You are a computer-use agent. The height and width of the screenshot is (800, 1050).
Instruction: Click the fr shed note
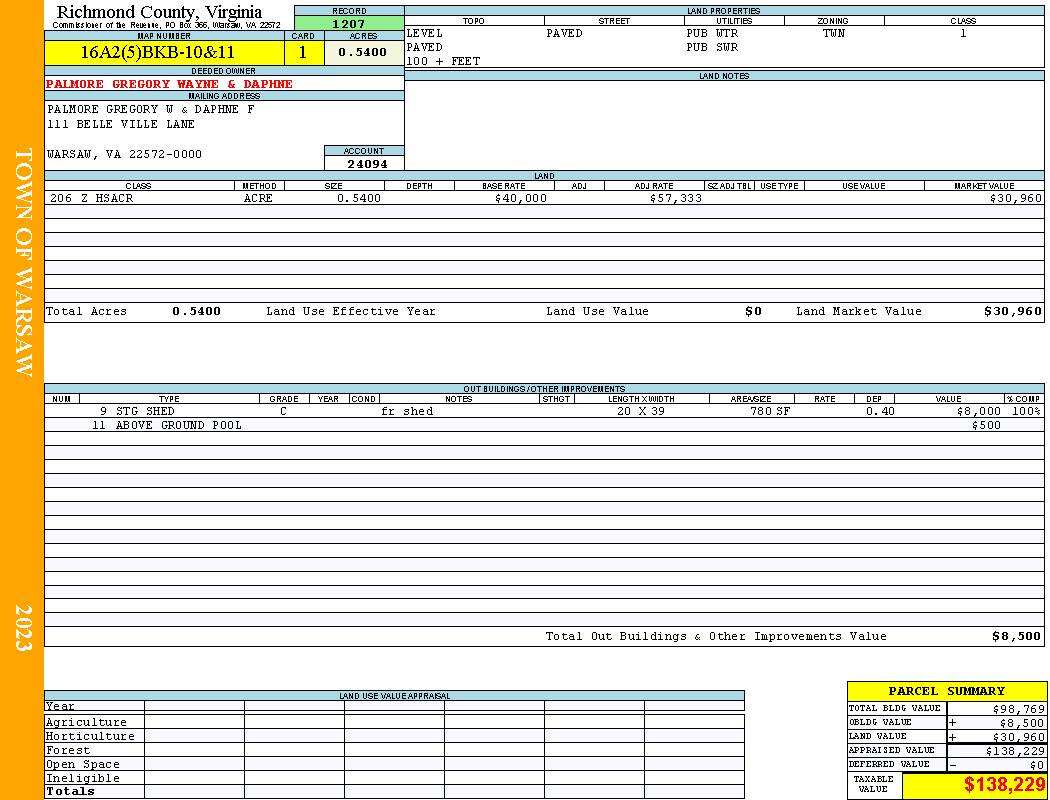coord(407,412)
